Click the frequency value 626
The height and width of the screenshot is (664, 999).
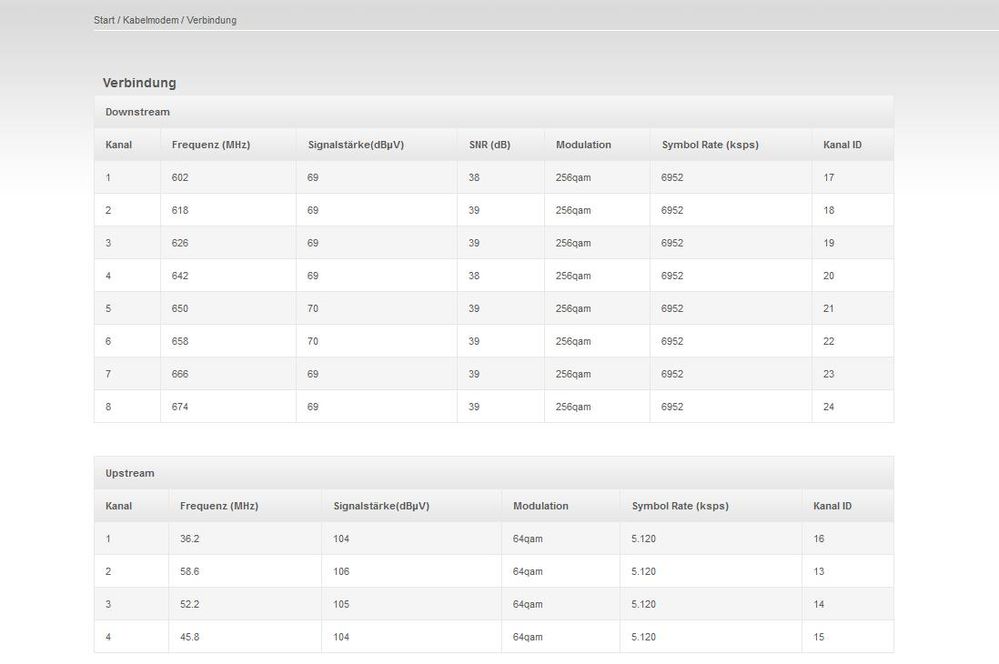click(180, 243)
